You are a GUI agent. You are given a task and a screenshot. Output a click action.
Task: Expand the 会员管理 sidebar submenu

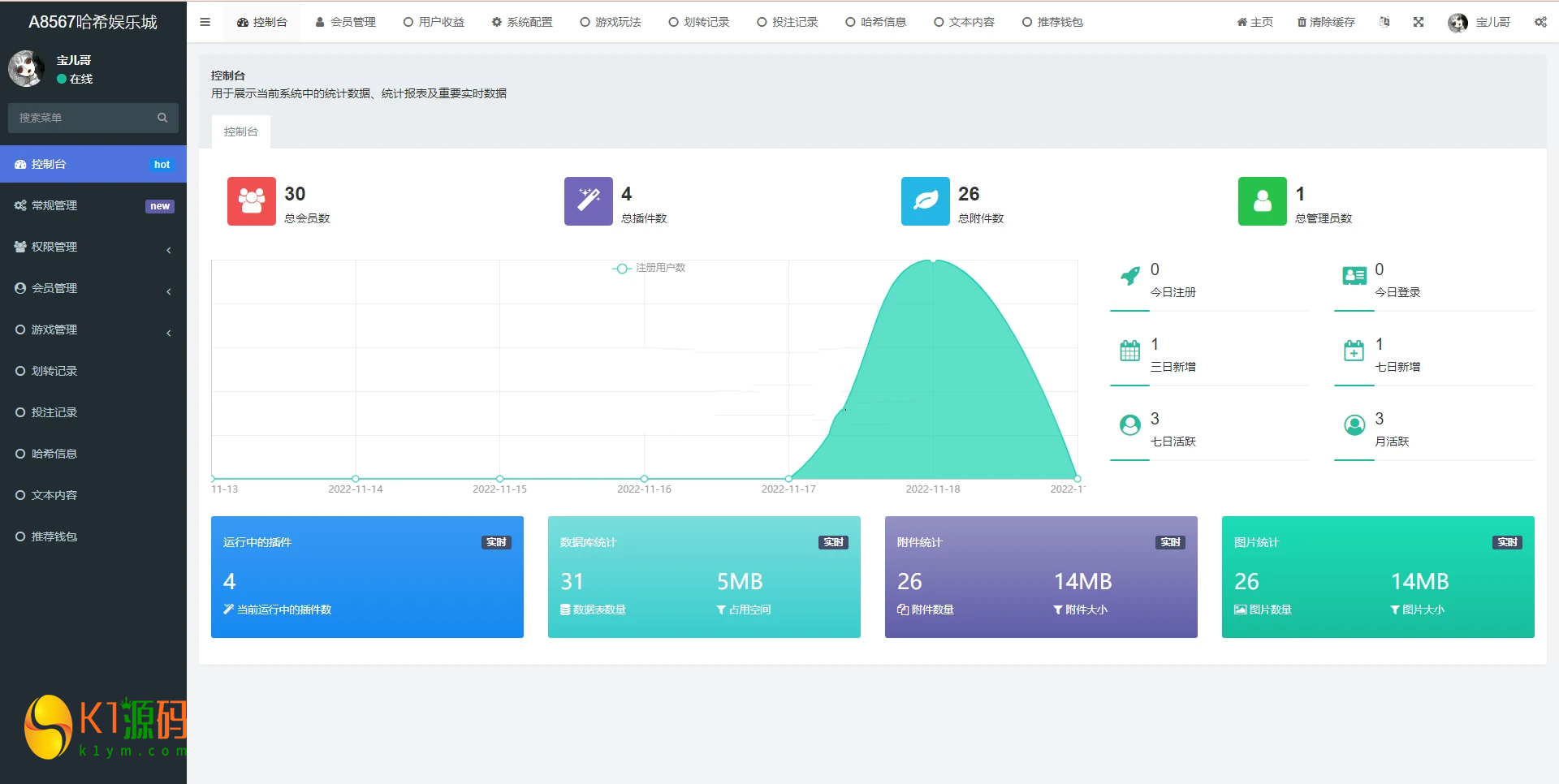click(x=93, y=288)
